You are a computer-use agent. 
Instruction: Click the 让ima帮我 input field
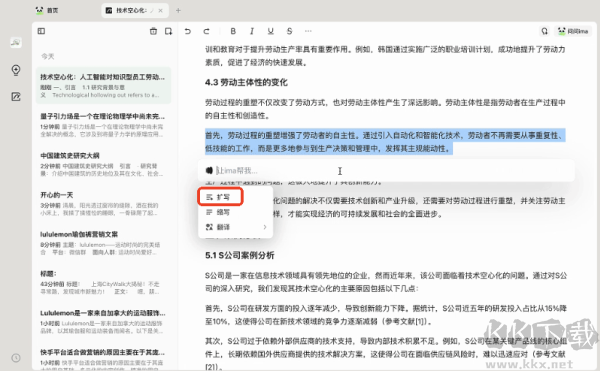point(386,171)
